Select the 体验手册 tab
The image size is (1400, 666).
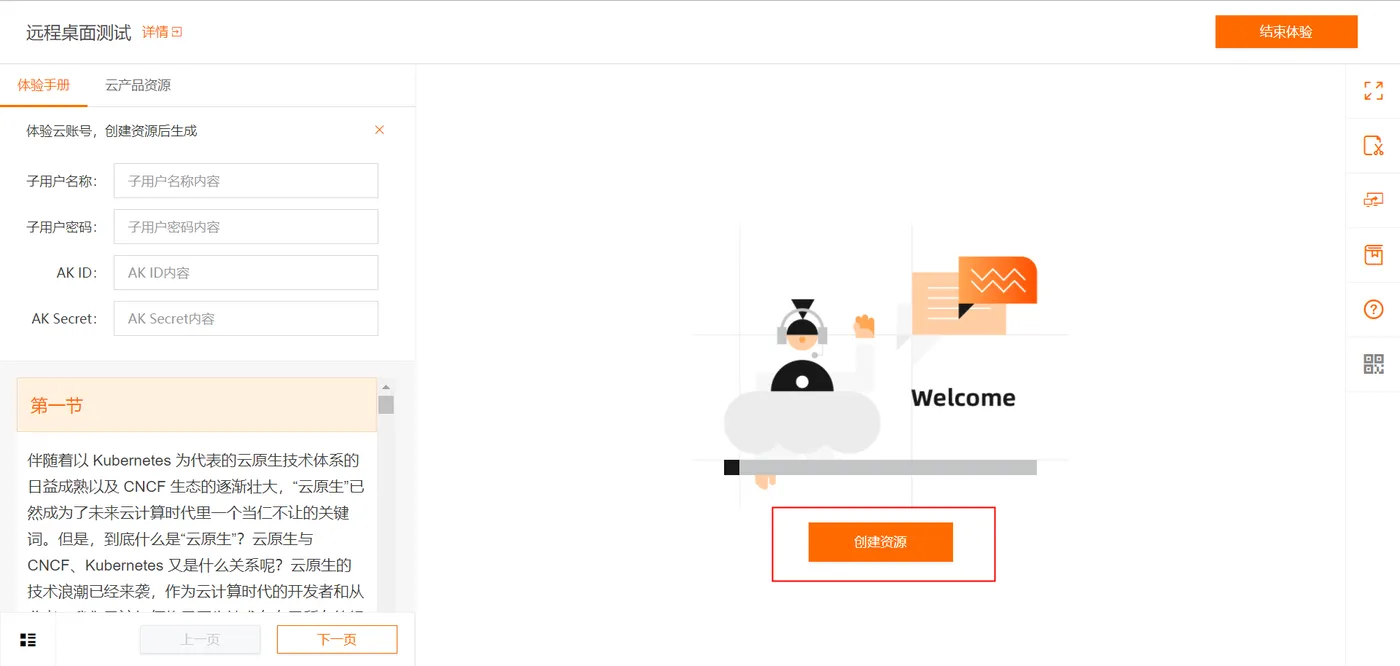pyautogui.click(x=44, y=85)
